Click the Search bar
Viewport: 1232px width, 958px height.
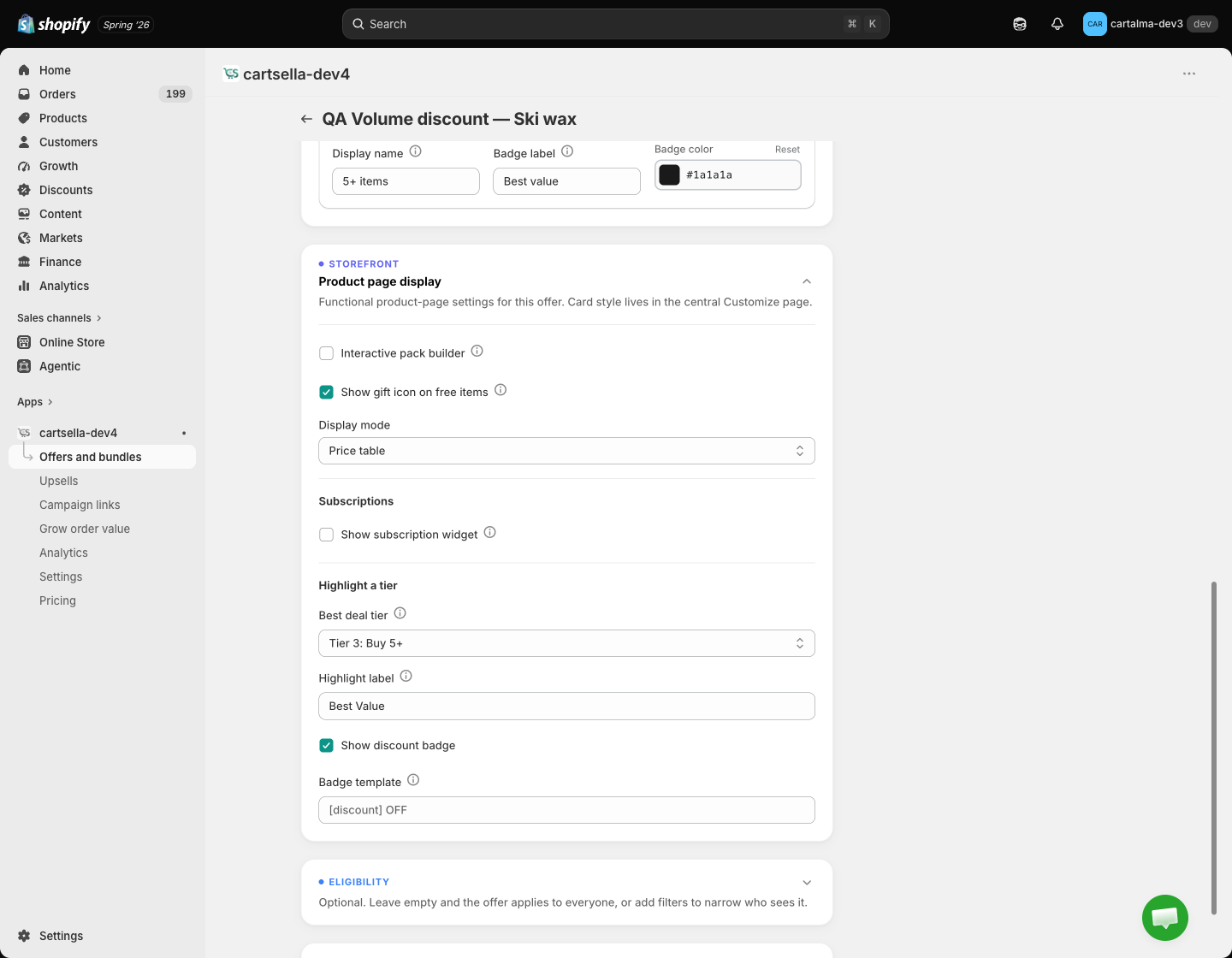[x=616, y=24]
